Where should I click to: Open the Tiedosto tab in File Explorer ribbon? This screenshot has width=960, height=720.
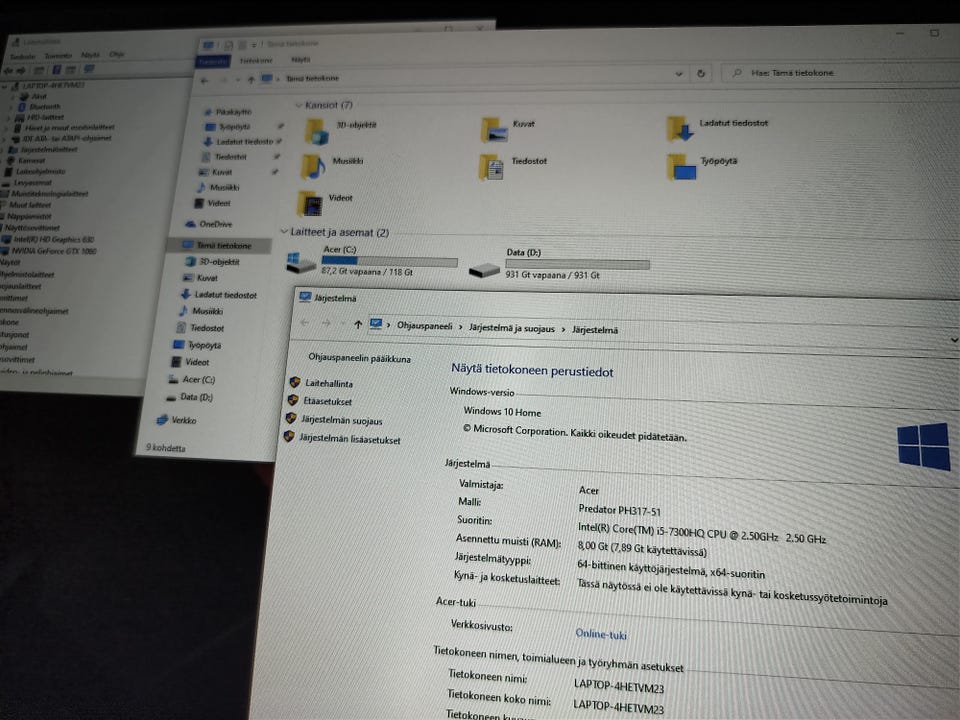pos(212,61)
